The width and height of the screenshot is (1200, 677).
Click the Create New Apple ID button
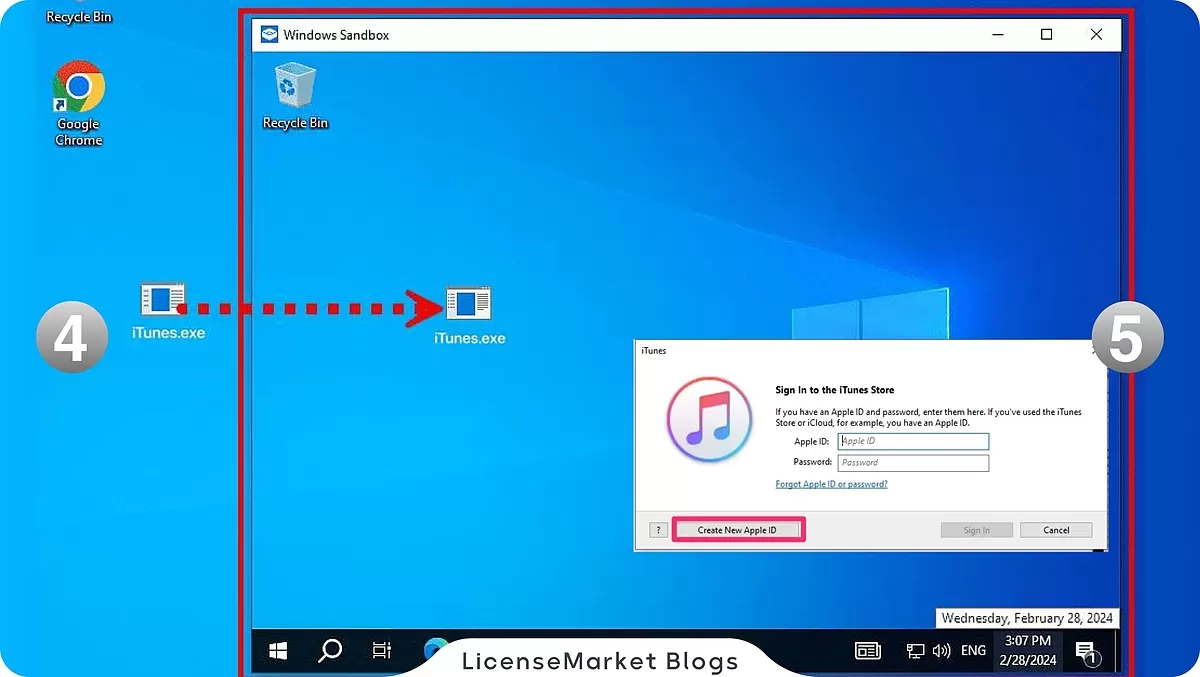[737, 530]
